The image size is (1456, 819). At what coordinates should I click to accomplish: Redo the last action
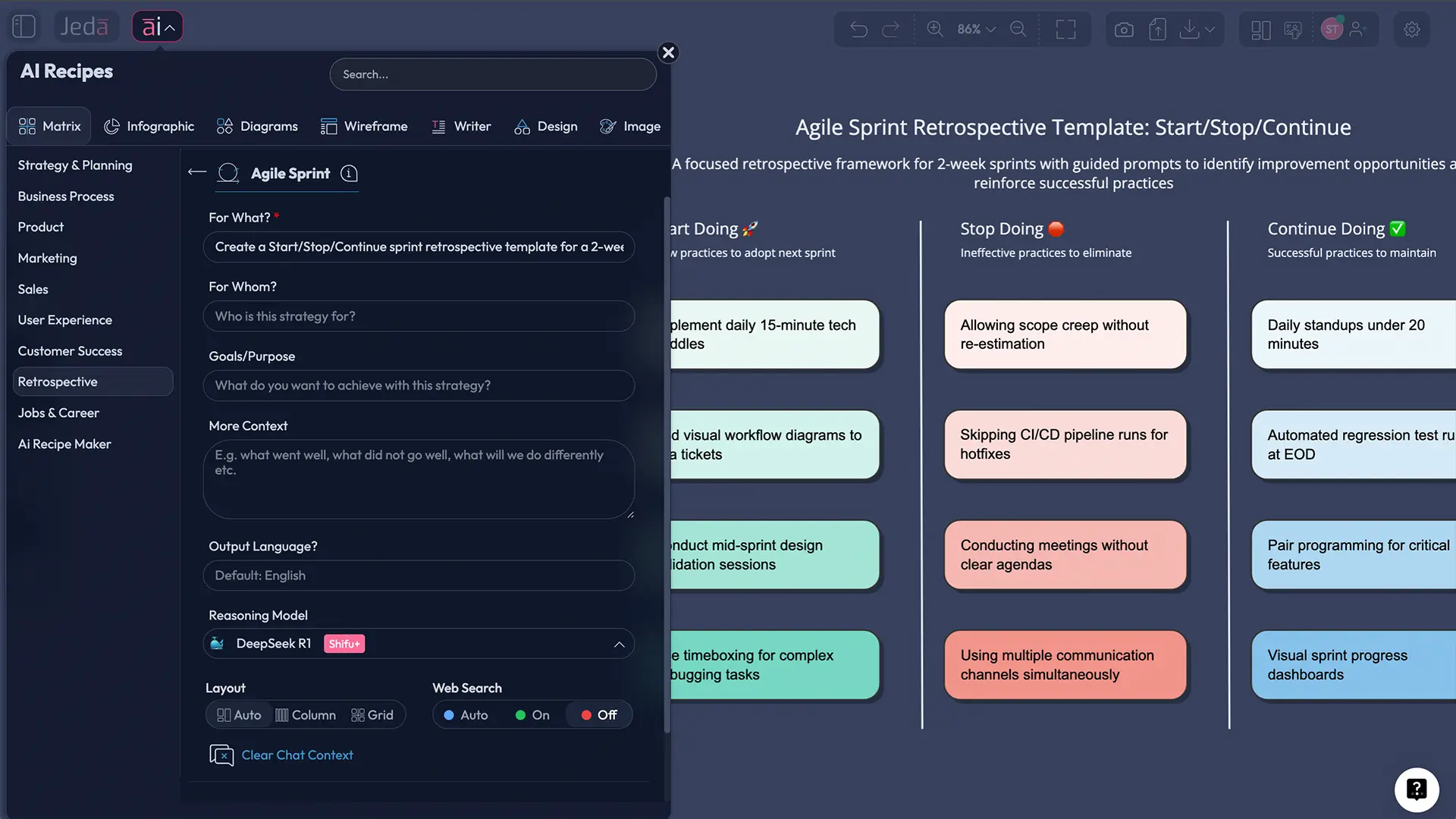(x=892, y=29)
